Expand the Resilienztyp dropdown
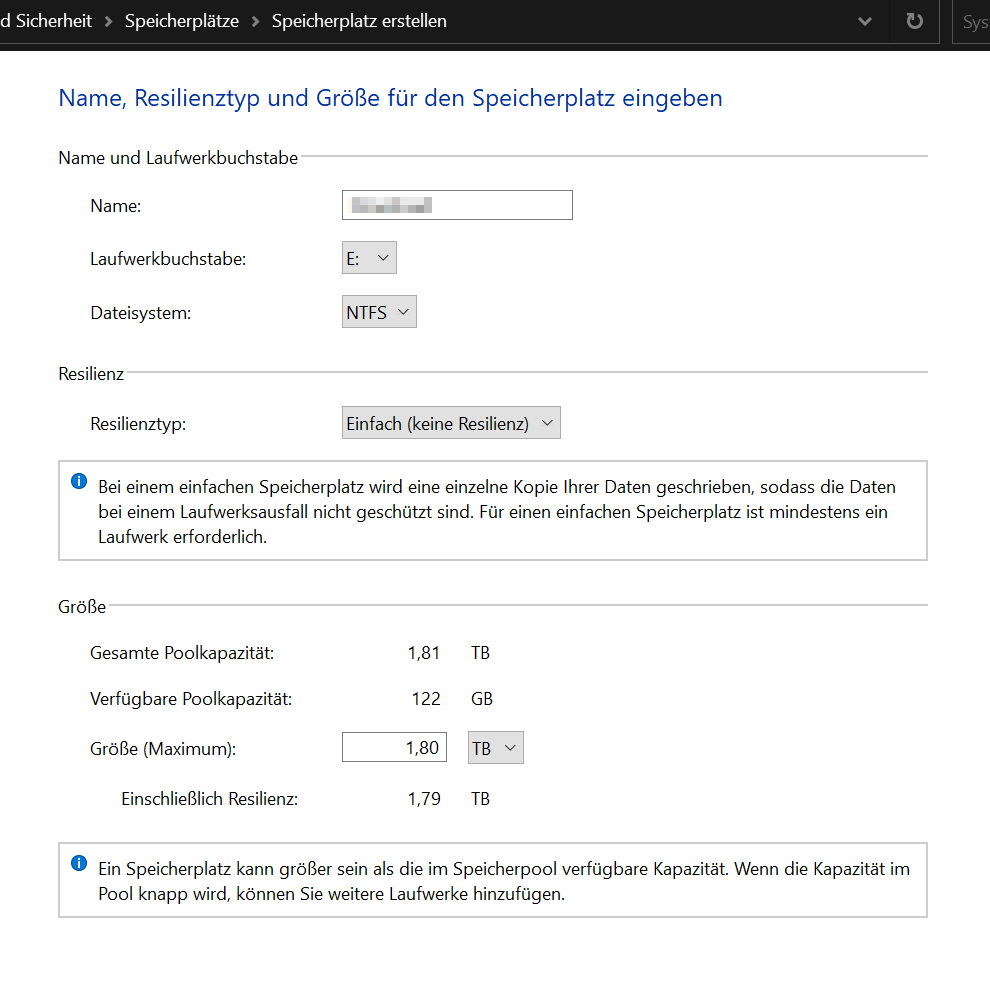This screenshot has height=992, width=990. [x=451, y=423]
